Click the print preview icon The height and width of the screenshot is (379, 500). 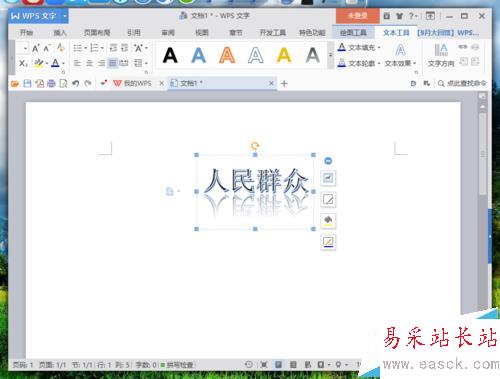click(63, 83)
